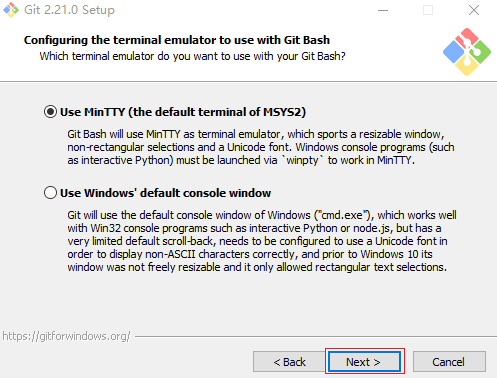This screenshot has height=378, width=497.
Task: Click the "Use MinTTY (the default terminal of MSYS2)" label
Action: click(x=183, y=112)
